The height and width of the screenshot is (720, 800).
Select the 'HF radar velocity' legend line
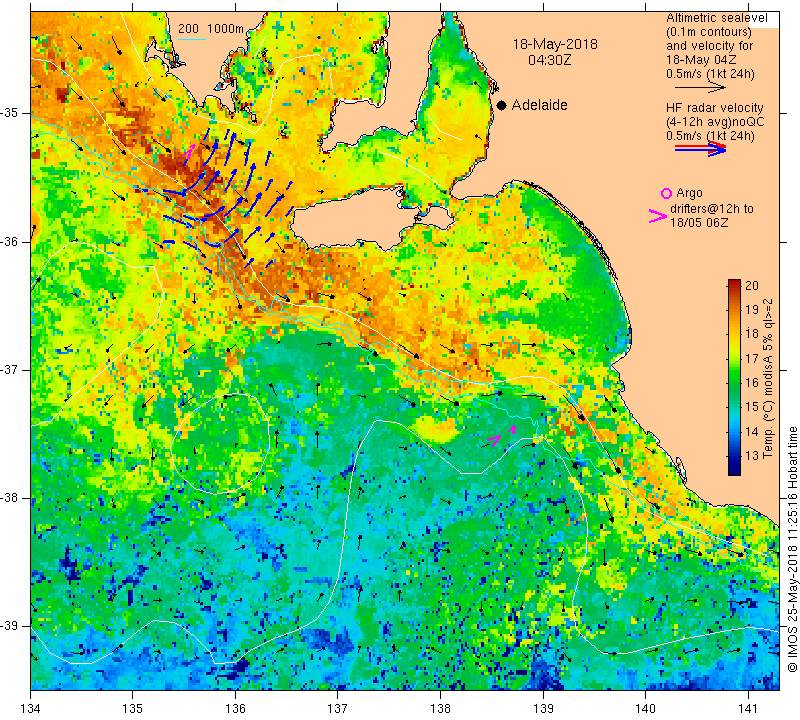[714, 108]
